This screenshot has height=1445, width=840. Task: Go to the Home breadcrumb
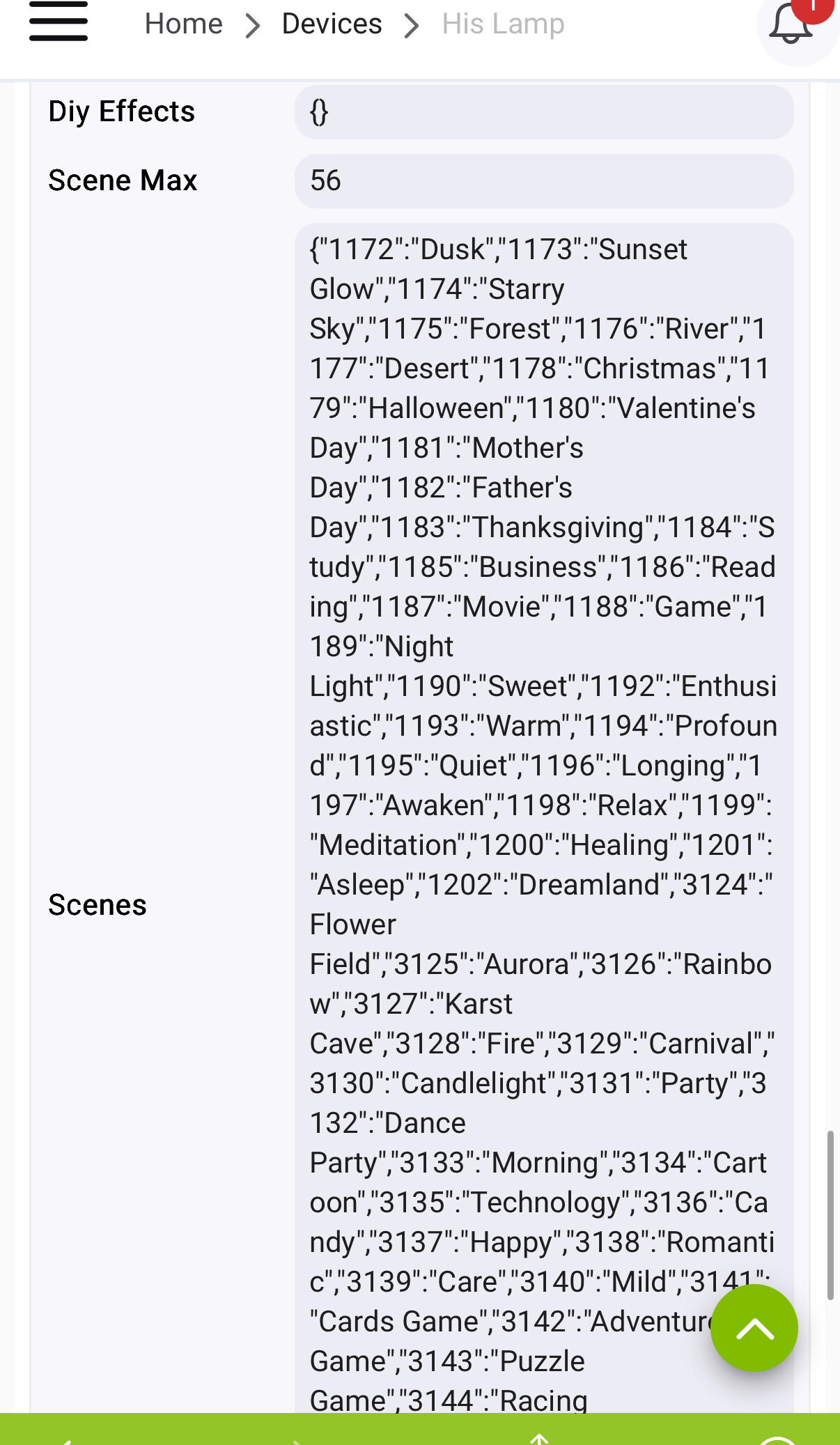tap(184, 24)
